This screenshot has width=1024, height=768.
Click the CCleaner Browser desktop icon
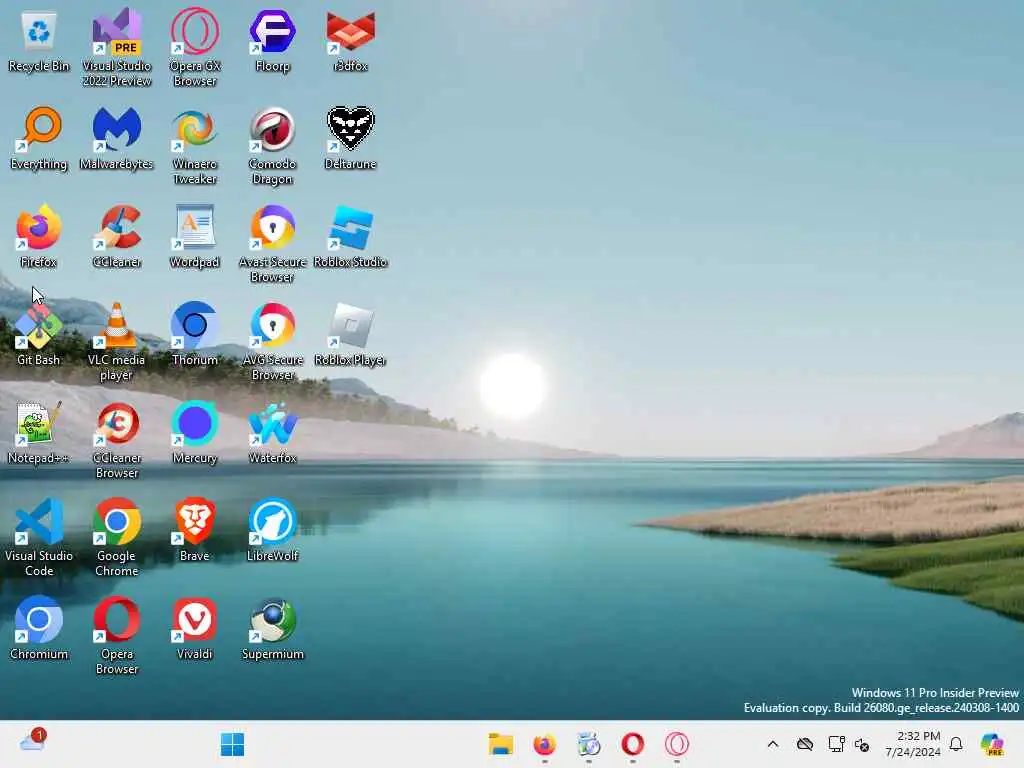[117, 440]
